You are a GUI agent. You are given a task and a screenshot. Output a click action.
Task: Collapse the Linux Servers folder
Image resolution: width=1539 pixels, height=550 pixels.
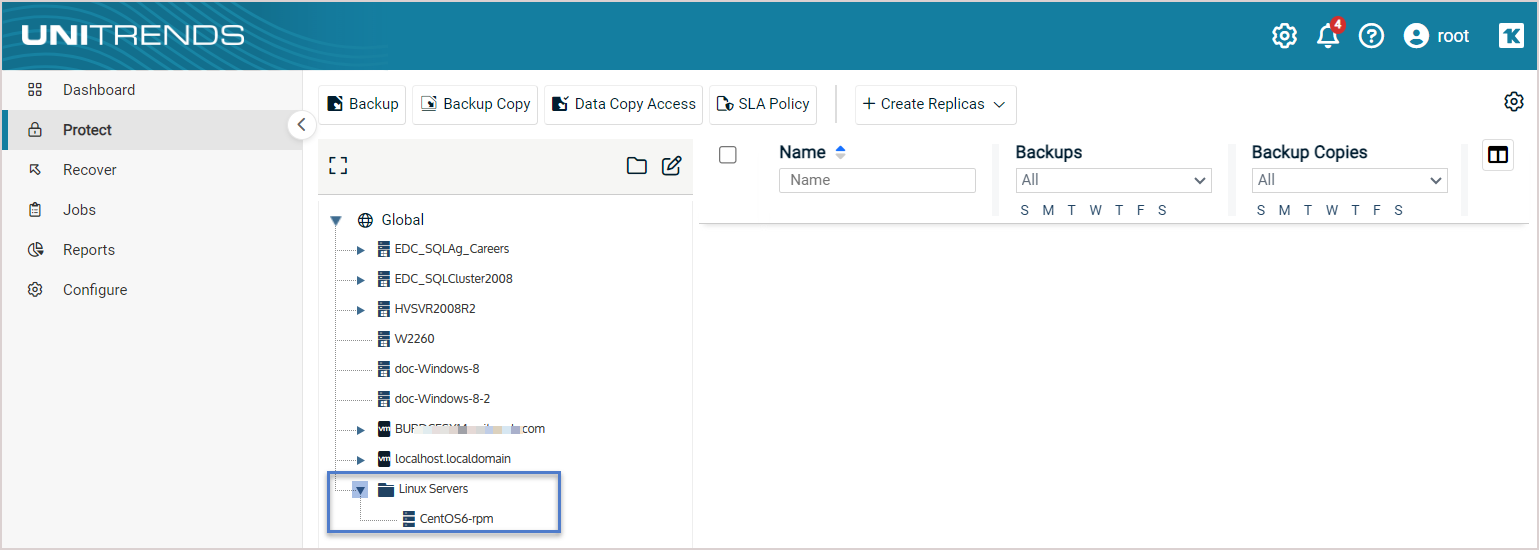(x=361, y=490)
